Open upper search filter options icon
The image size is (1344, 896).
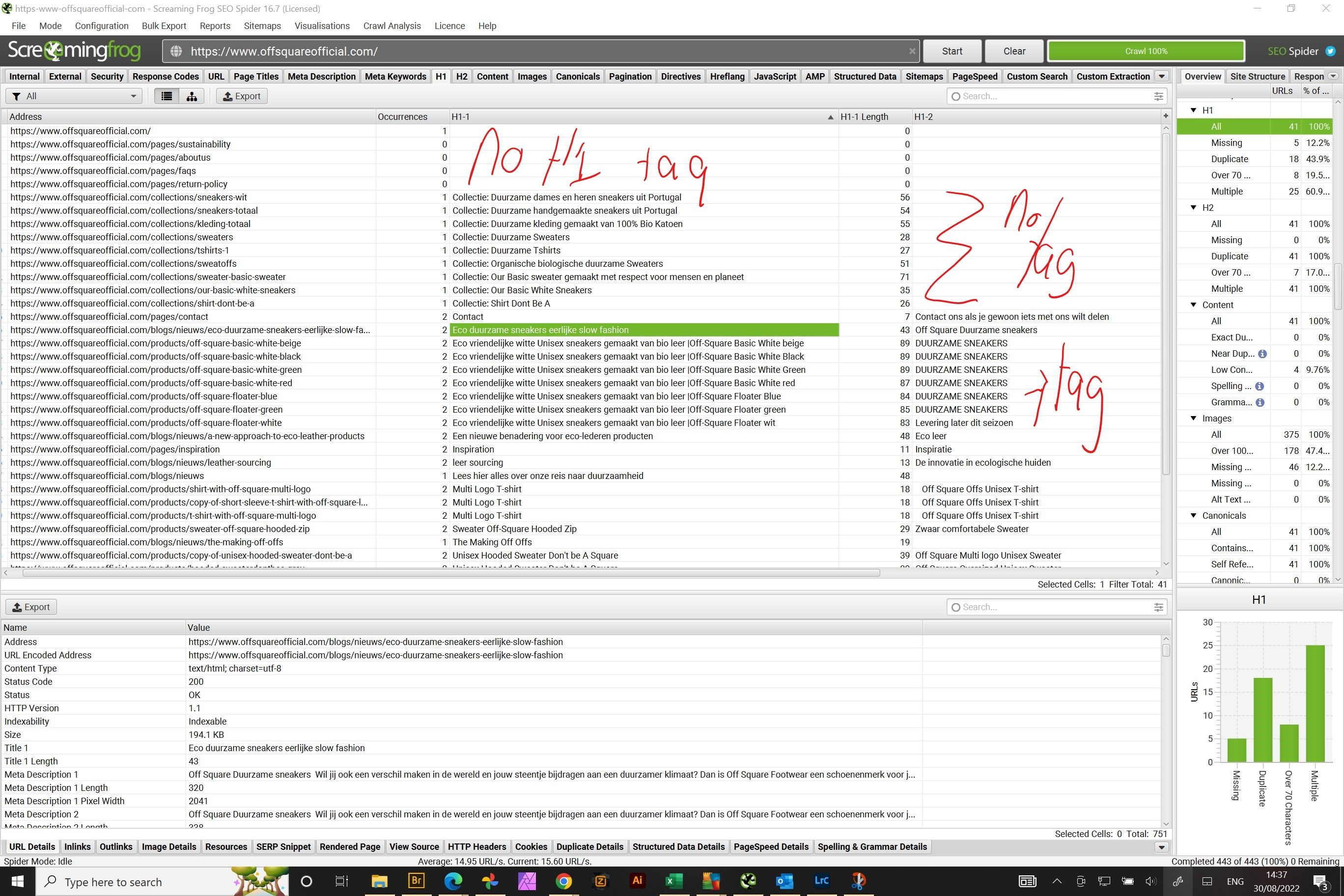(1158, 96)
